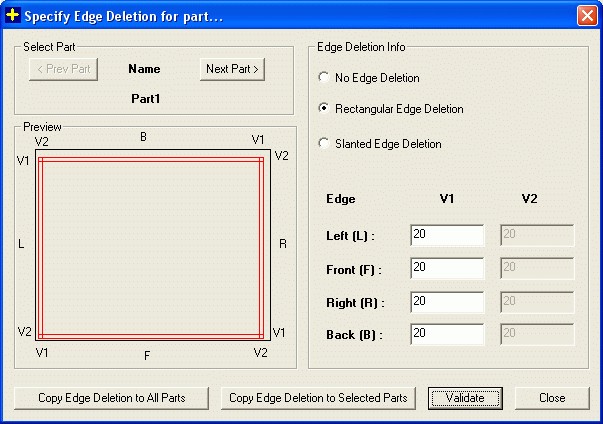
Task: Focus the Right (R) V1 input field
Action: pyautogui.click(x=447, y=302)
